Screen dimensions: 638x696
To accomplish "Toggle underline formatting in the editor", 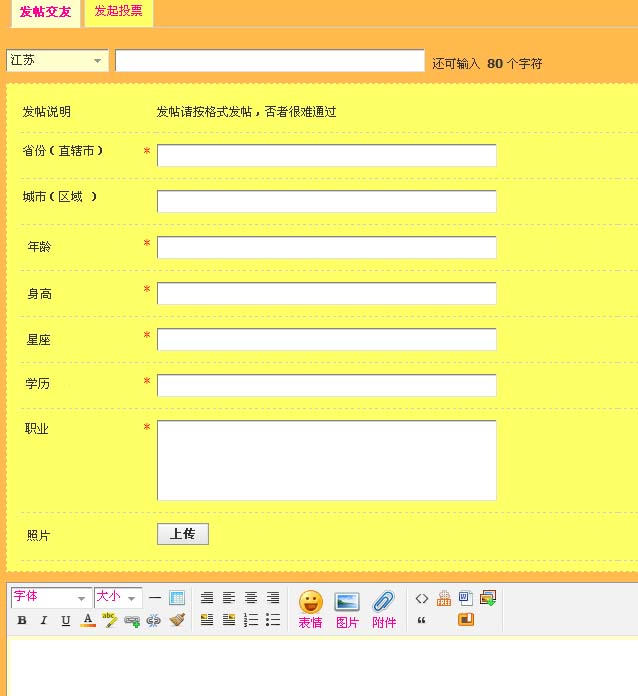I will (66, 620).
